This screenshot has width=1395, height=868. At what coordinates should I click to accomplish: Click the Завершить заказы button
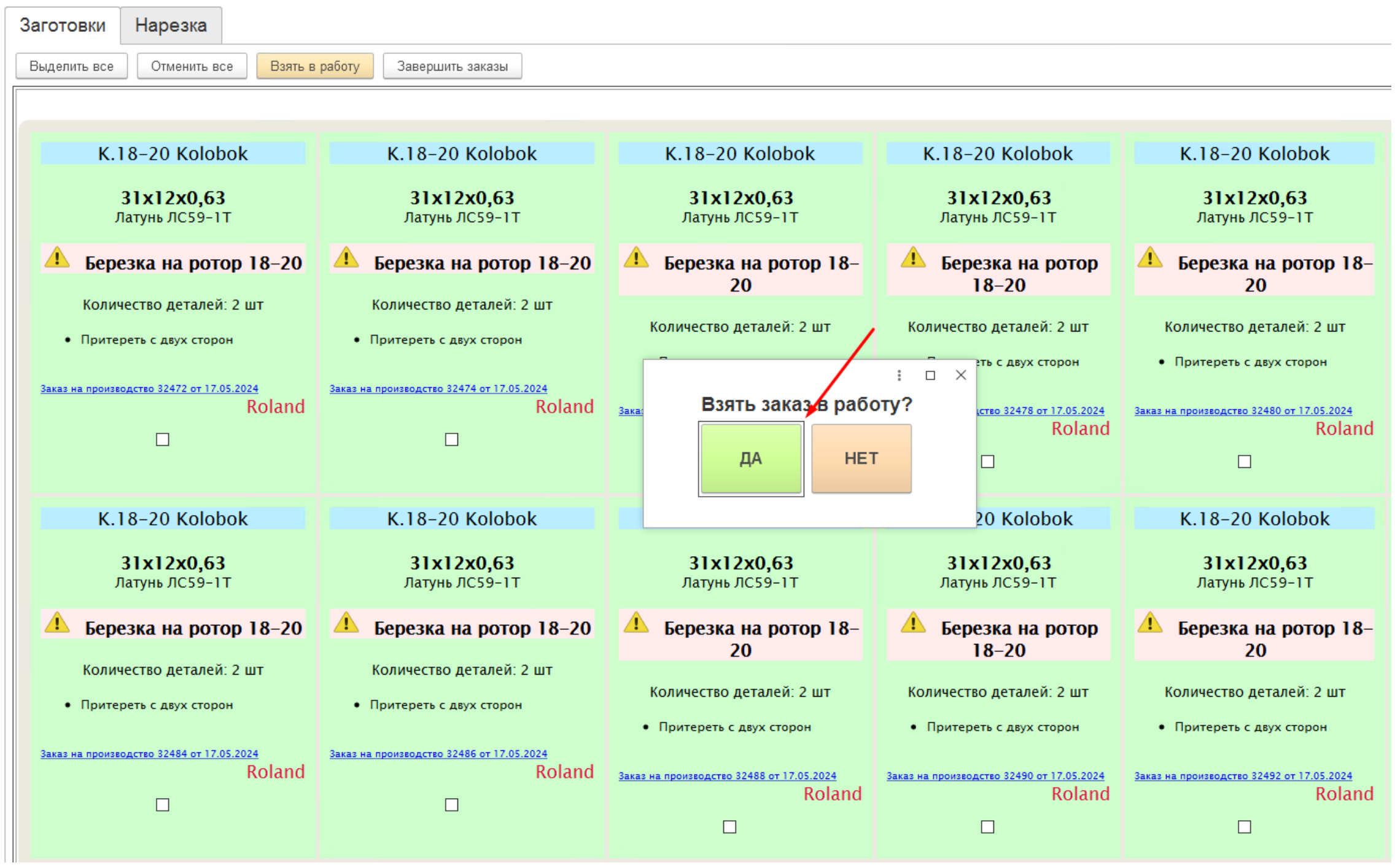coord(452,66)
